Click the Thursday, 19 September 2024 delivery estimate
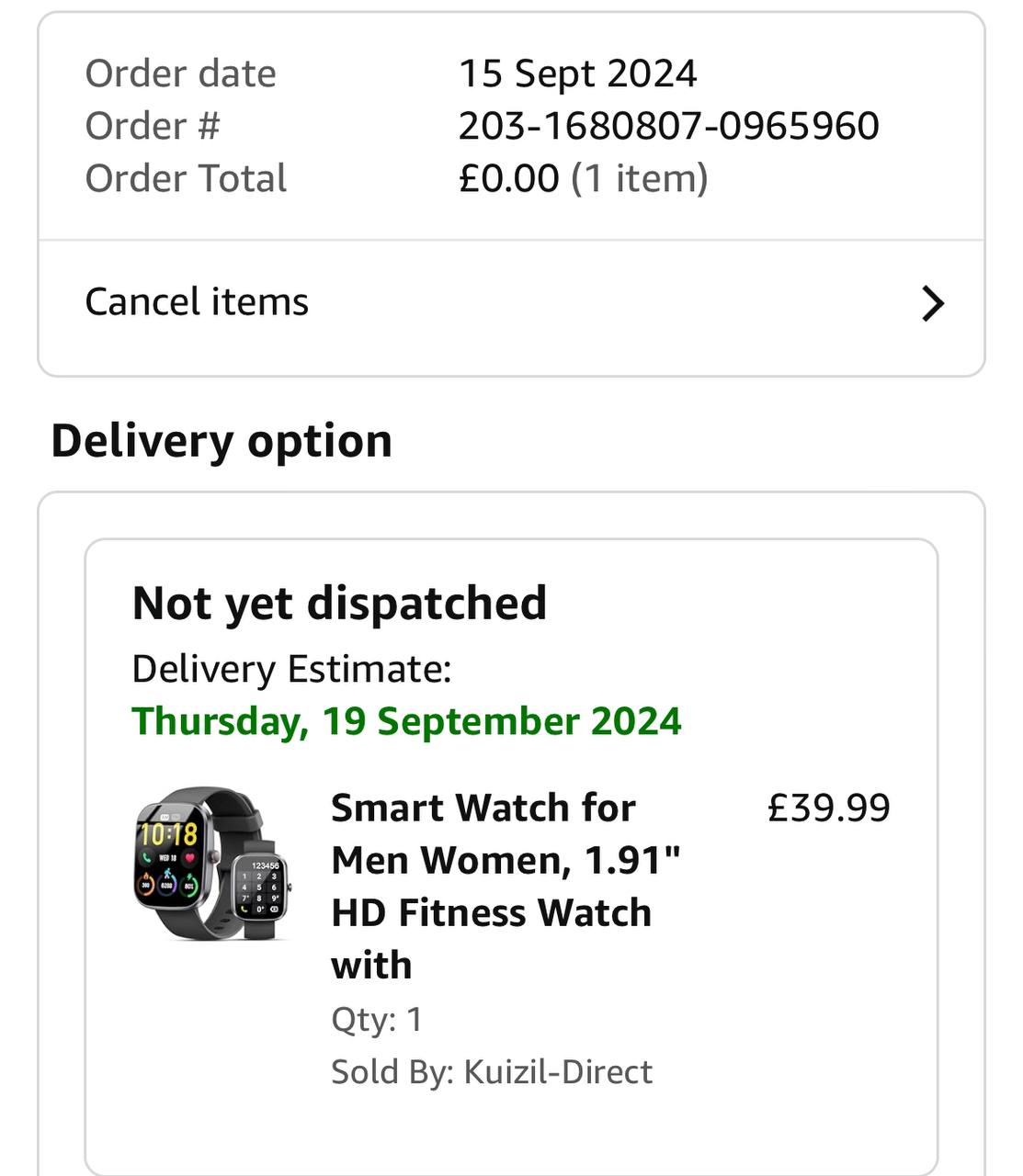 406,722
